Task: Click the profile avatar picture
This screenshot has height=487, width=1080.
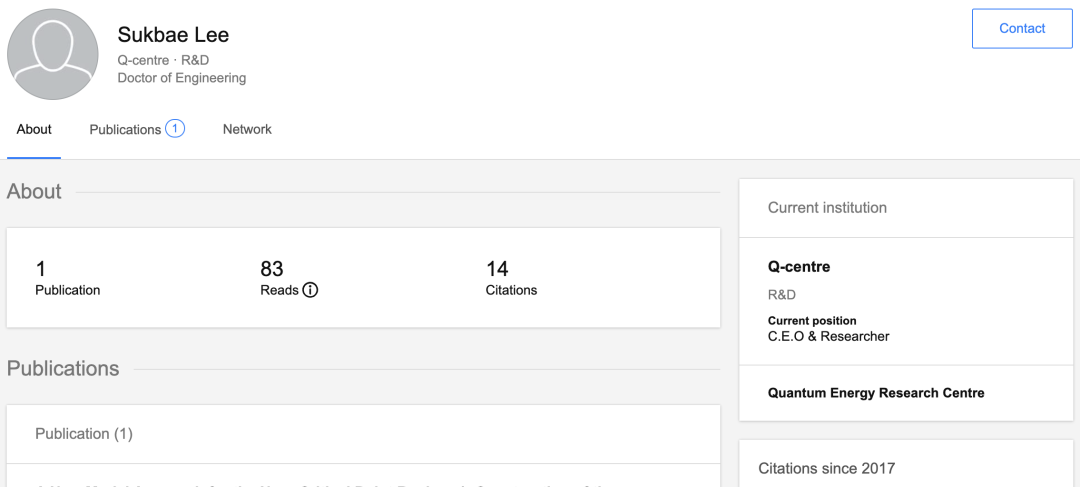Action: click(x=53, y=54)
